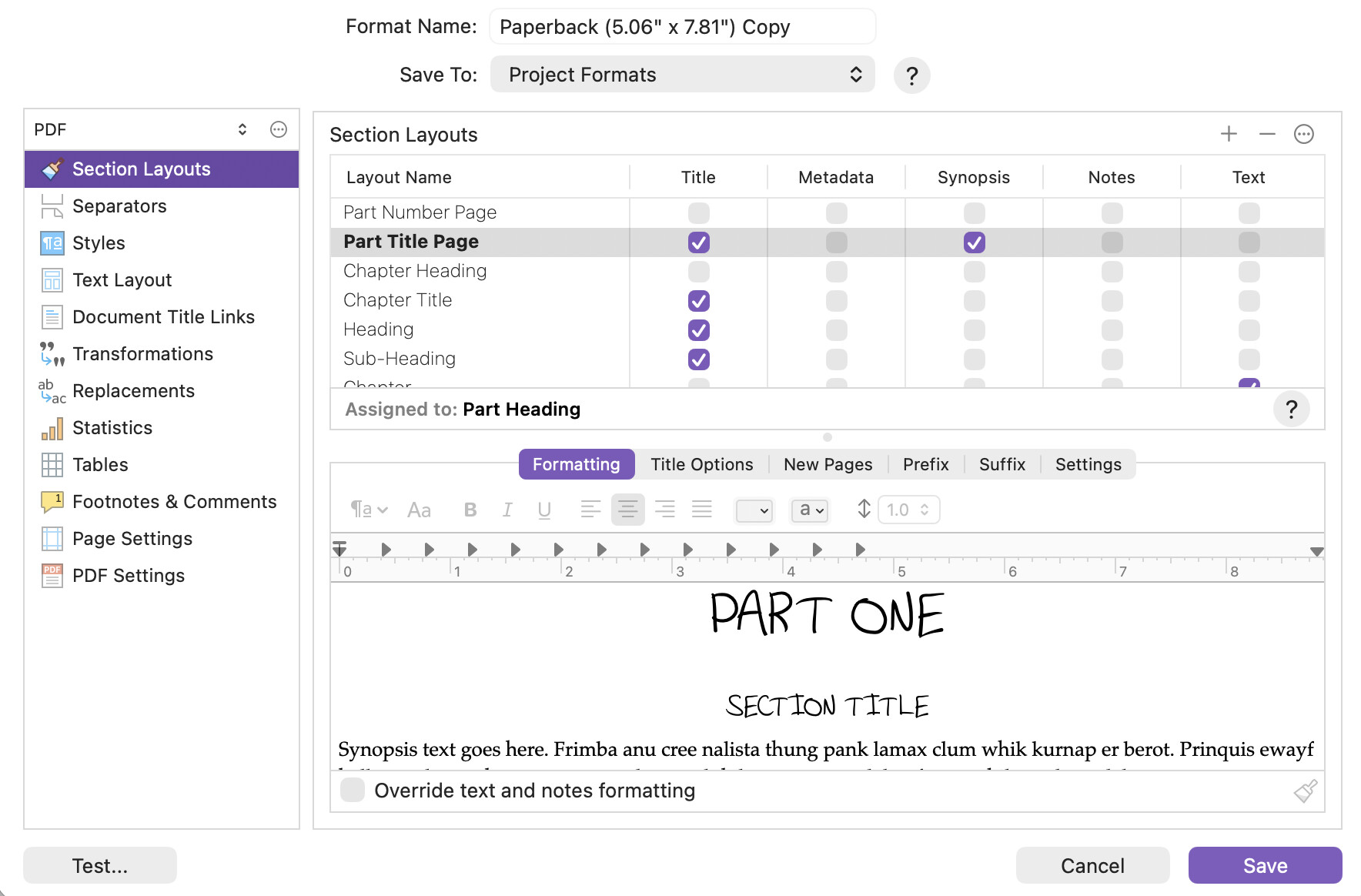1361x896 pixels.
Task: Click the Underline formatting icon
Action: (x=544, y=510)
